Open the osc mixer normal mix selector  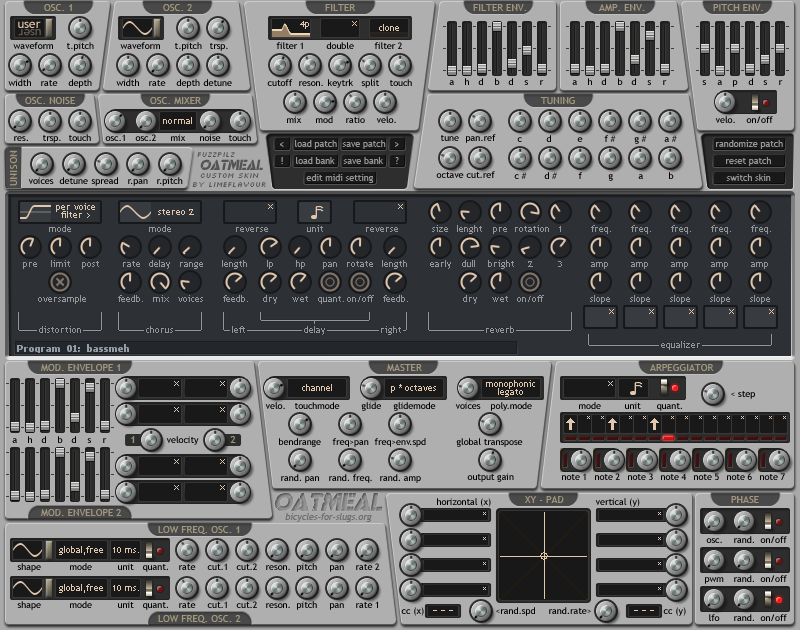178,121
